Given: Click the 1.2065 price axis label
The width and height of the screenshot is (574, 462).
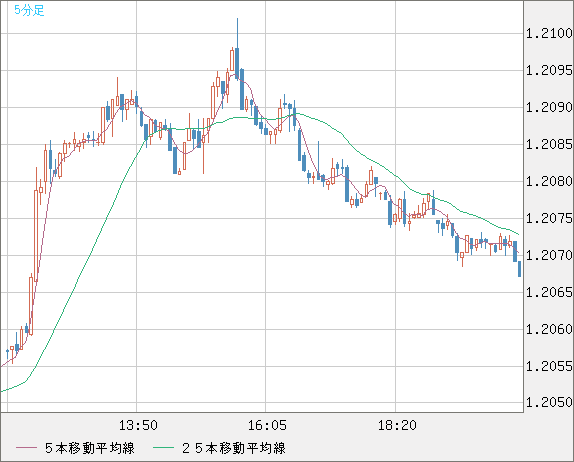Looking at the screenshot, I should [549, 292].
